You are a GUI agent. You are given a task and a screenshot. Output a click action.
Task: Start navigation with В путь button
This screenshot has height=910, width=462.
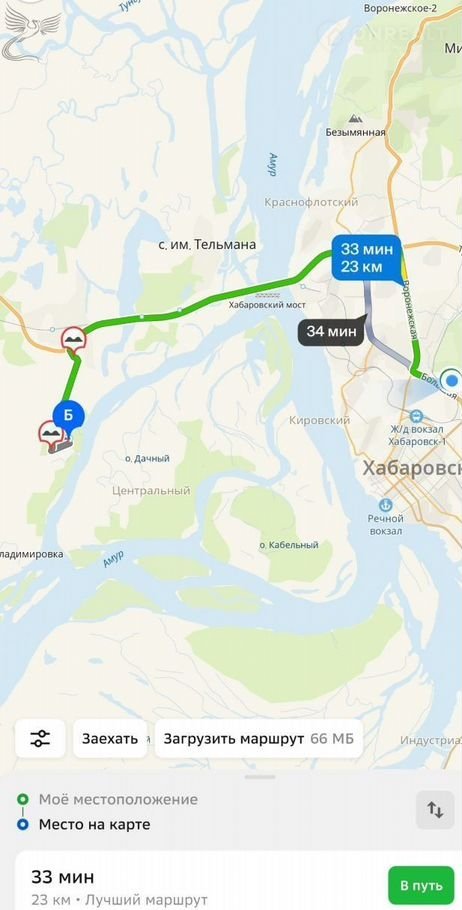click(x=421, y=886)
